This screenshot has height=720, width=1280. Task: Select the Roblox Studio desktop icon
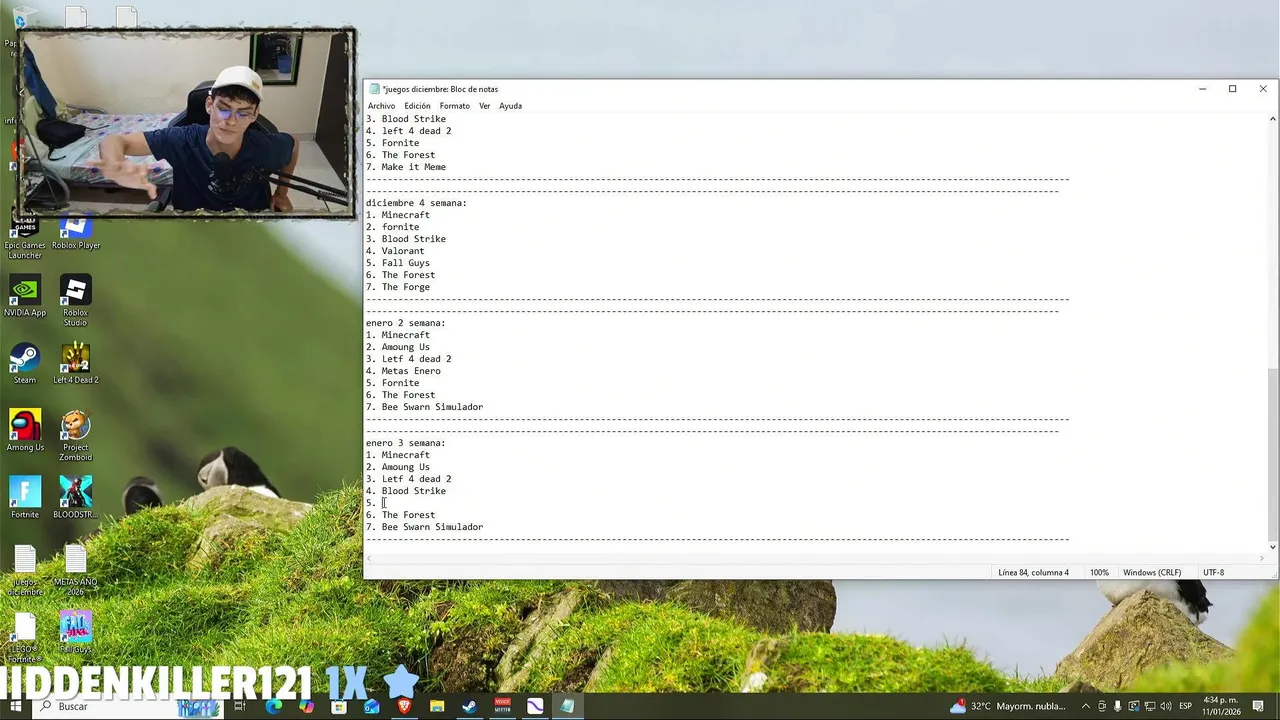(76, 300)
